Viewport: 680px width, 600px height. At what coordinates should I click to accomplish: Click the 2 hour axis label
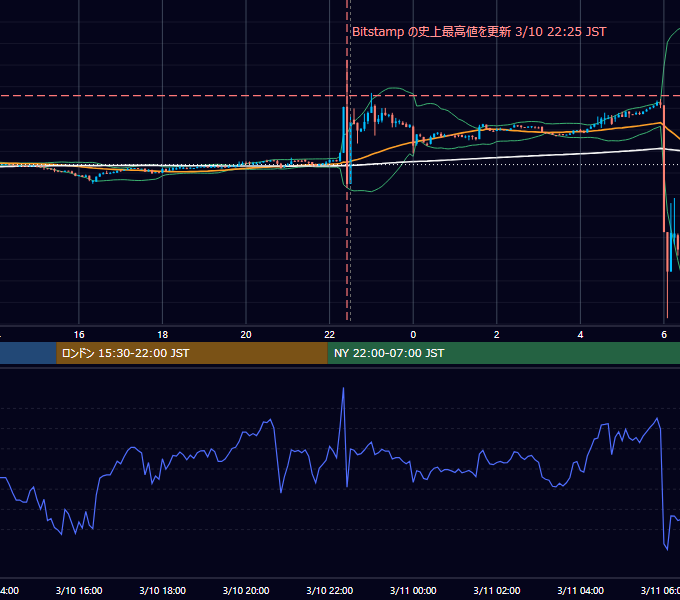click(497, 335)
